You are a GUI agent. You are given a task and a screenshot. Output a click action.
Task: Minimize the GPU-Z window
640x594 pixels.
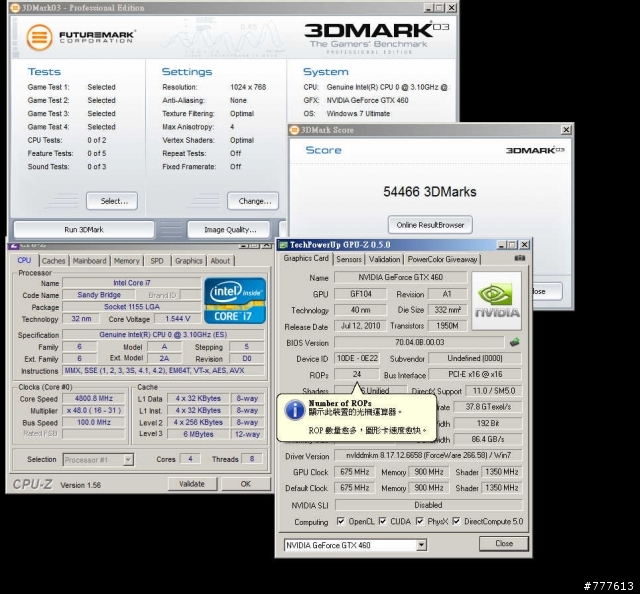502,245
